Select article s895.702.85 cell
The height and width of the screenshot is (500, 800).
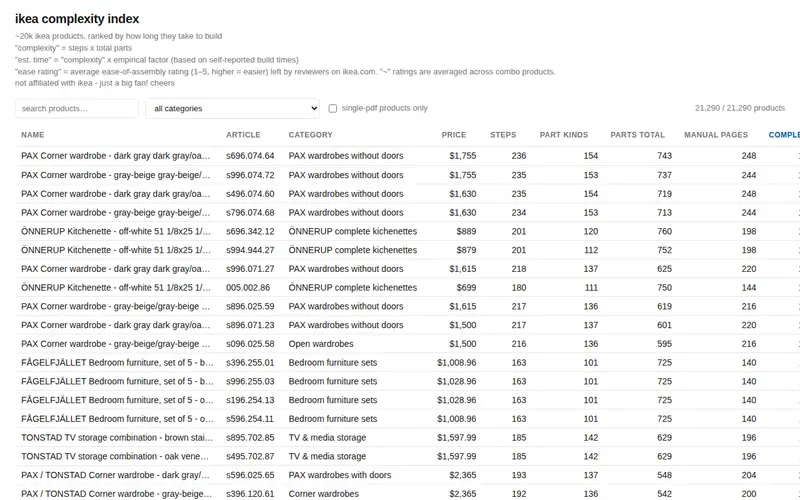[x=250, y=437]
